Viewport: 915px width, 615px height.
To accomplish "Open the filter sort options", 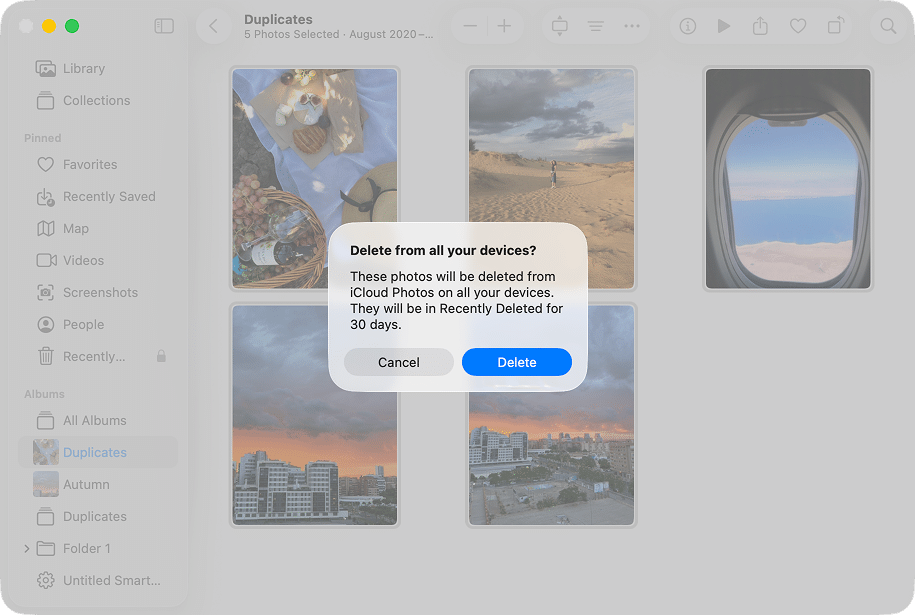I will 596,26.
